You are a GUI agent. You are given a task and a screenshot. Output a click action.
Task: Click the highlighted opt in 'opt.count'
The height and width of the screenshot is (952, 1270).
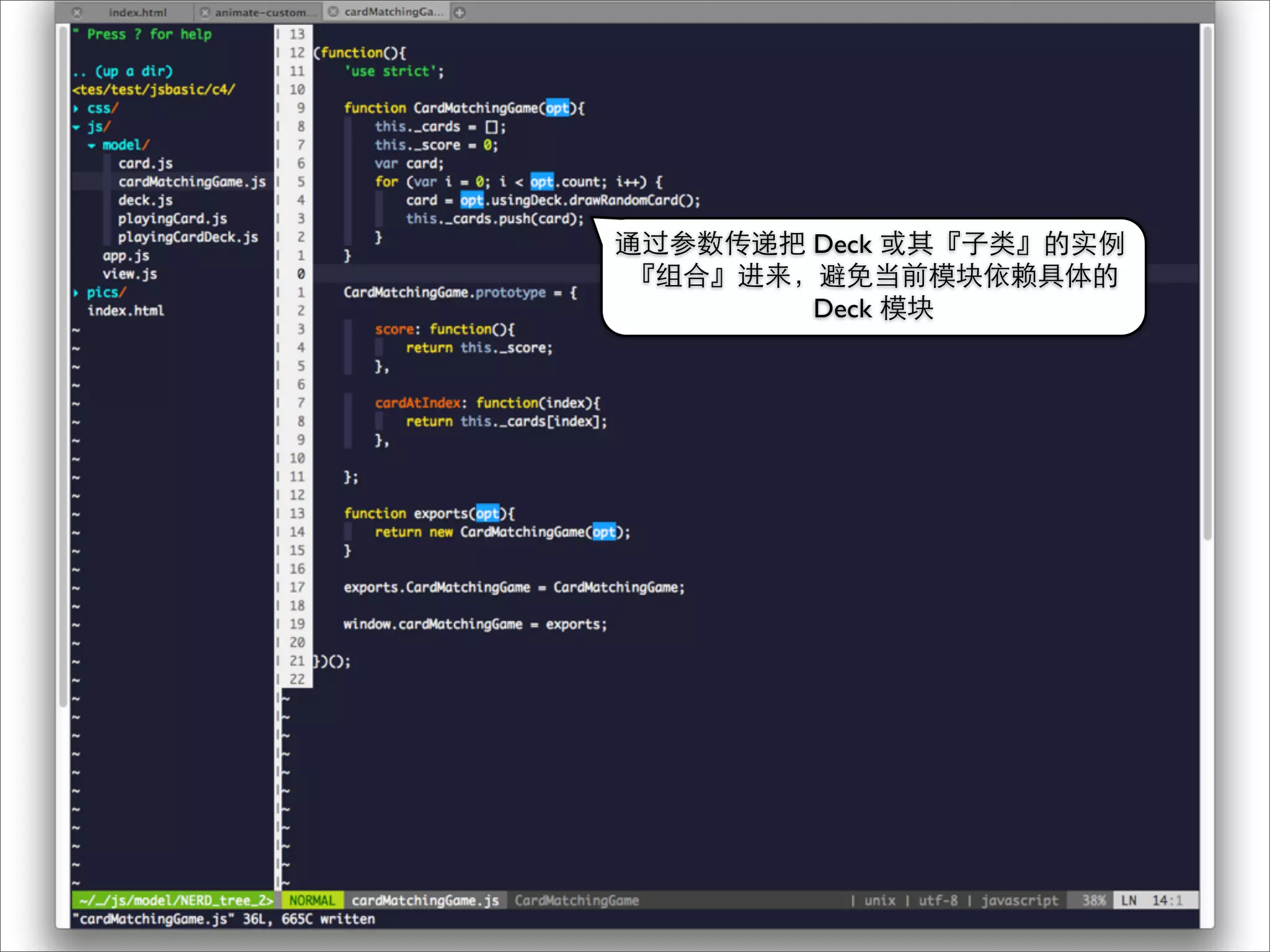(x=541, y=182)
